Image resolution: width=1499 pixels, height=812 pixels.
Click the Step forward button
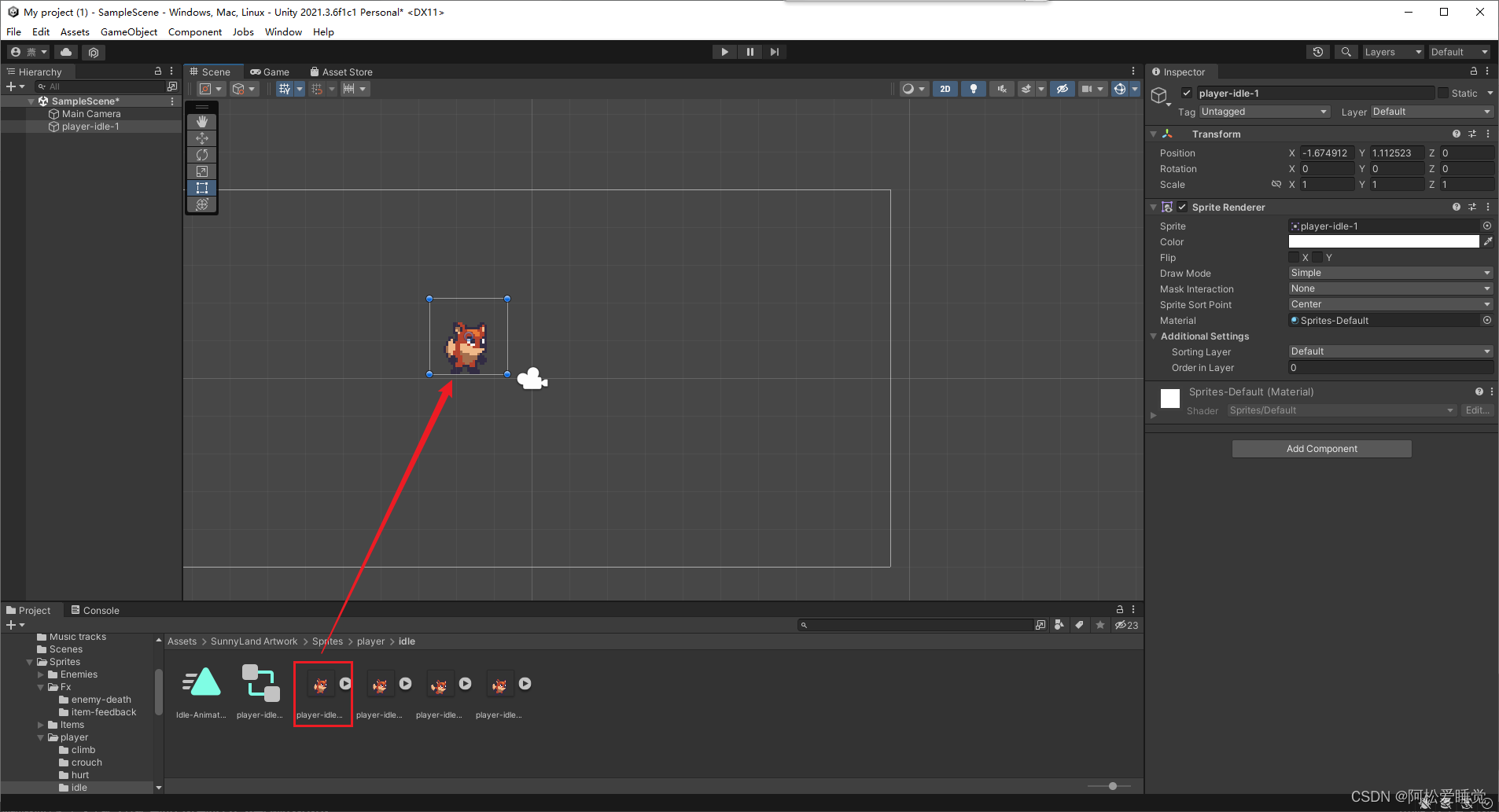[x=775, y=52]
